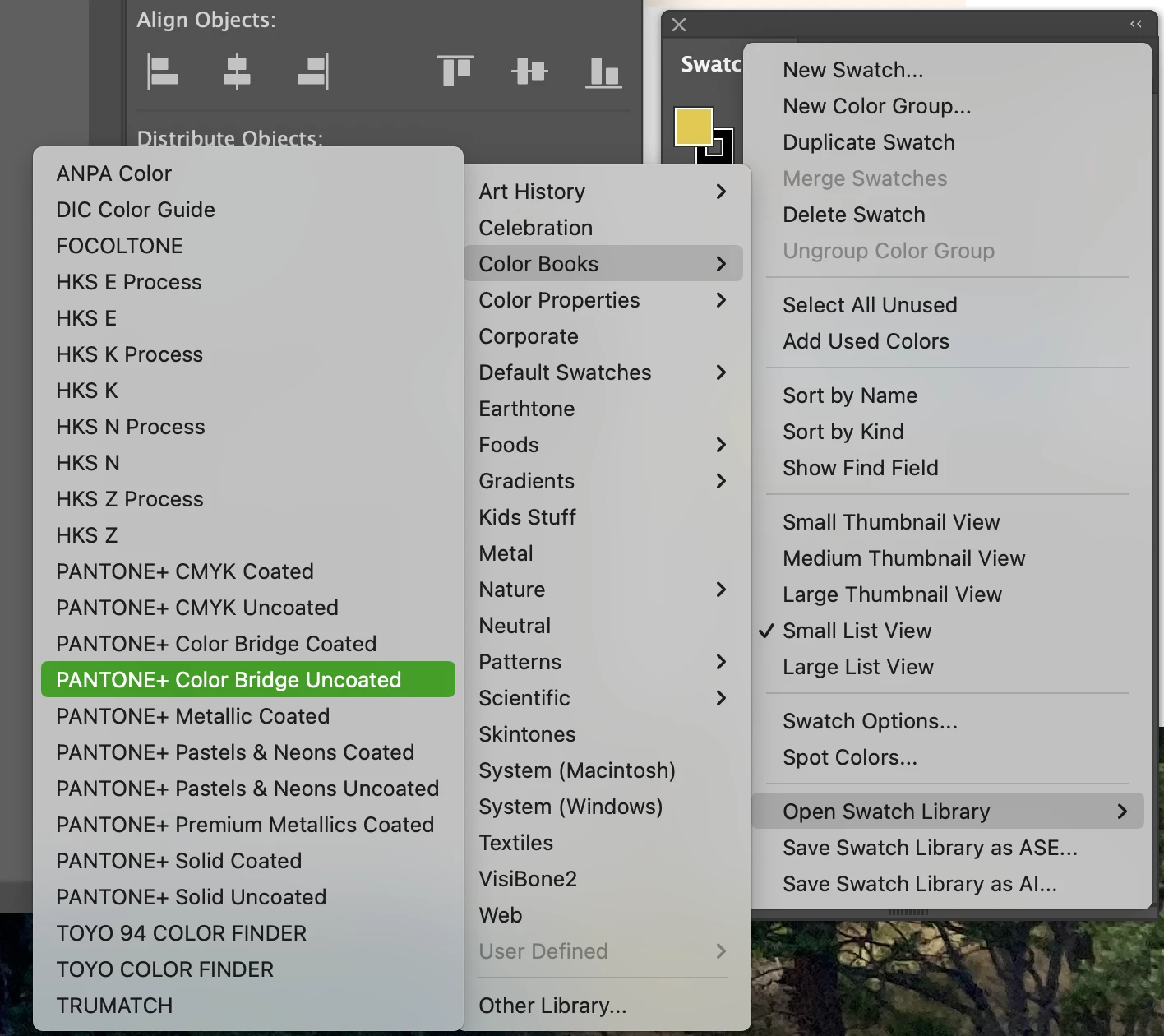Select HKS K Process color book

pyautogui.click(x=247, y=354)
